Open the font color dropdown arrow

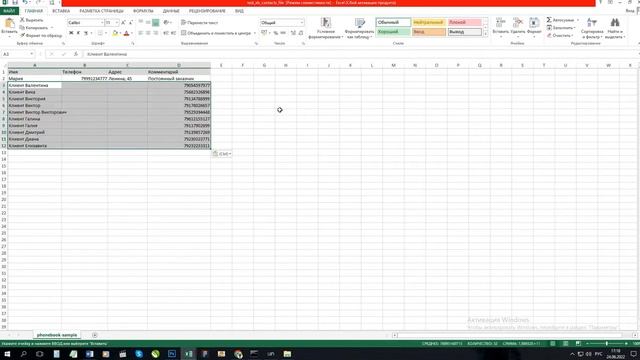click(x=132, y=33)
